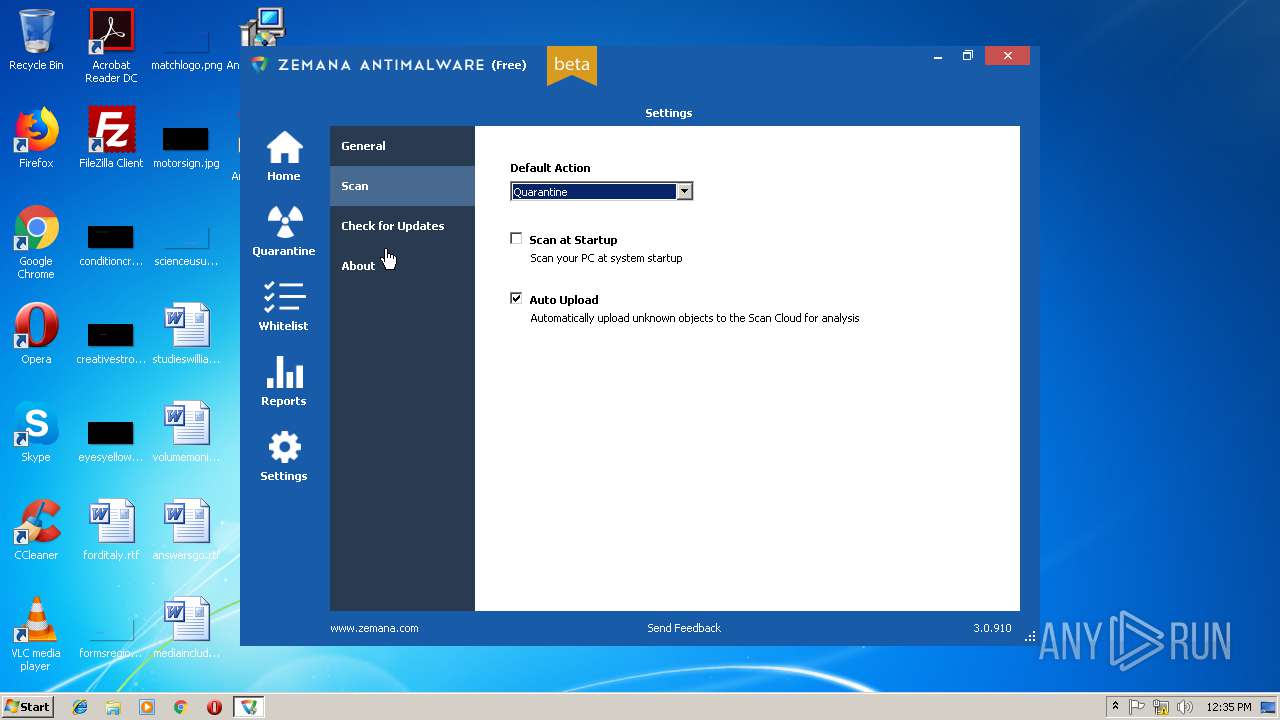Close the Zemana AntiMalware window
Viewport: 1280px width, 720px height.
1007,56
